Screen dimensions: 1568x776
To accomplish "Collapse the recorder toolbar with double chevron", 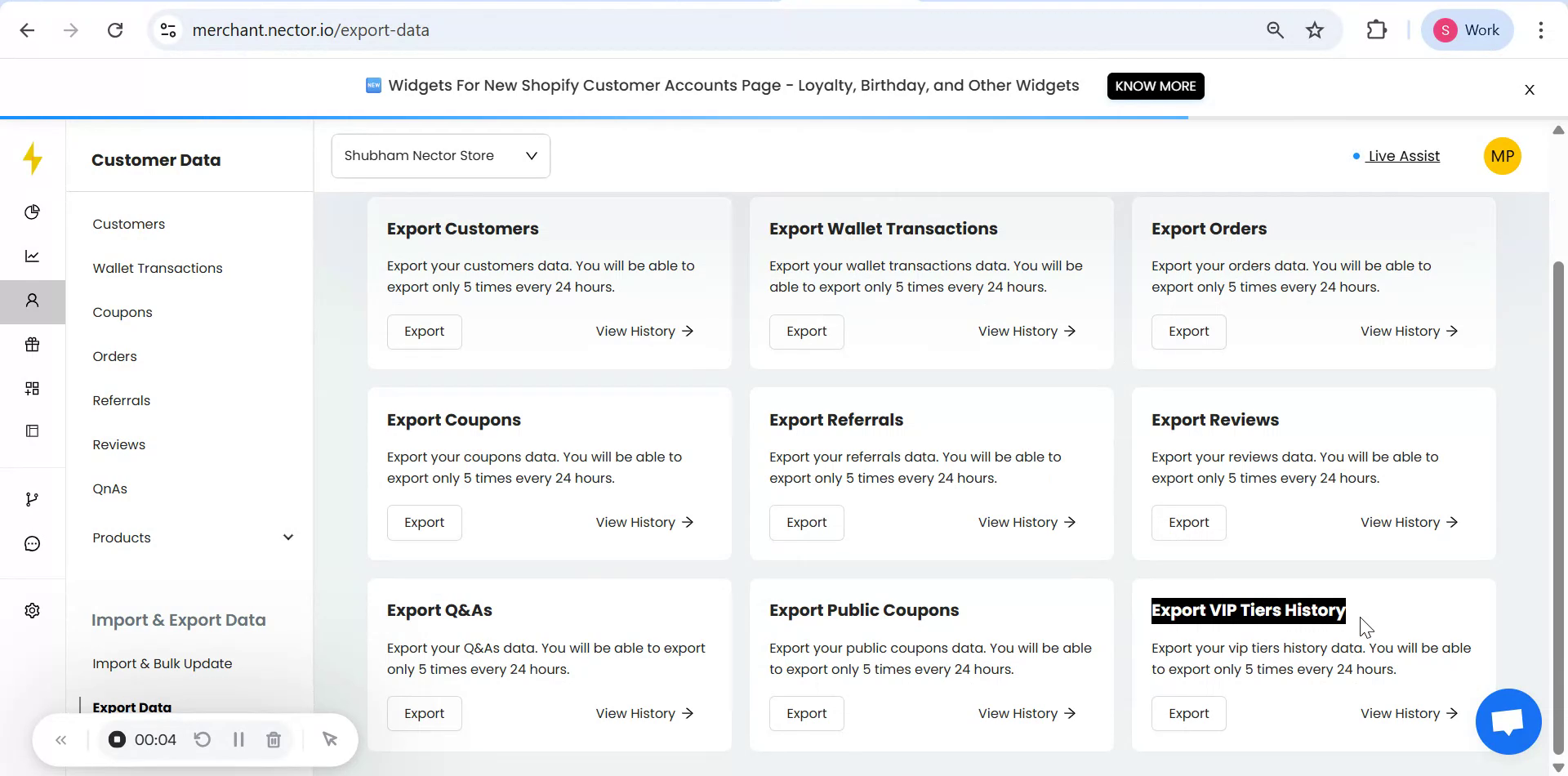I will click(x=61, y=740).
